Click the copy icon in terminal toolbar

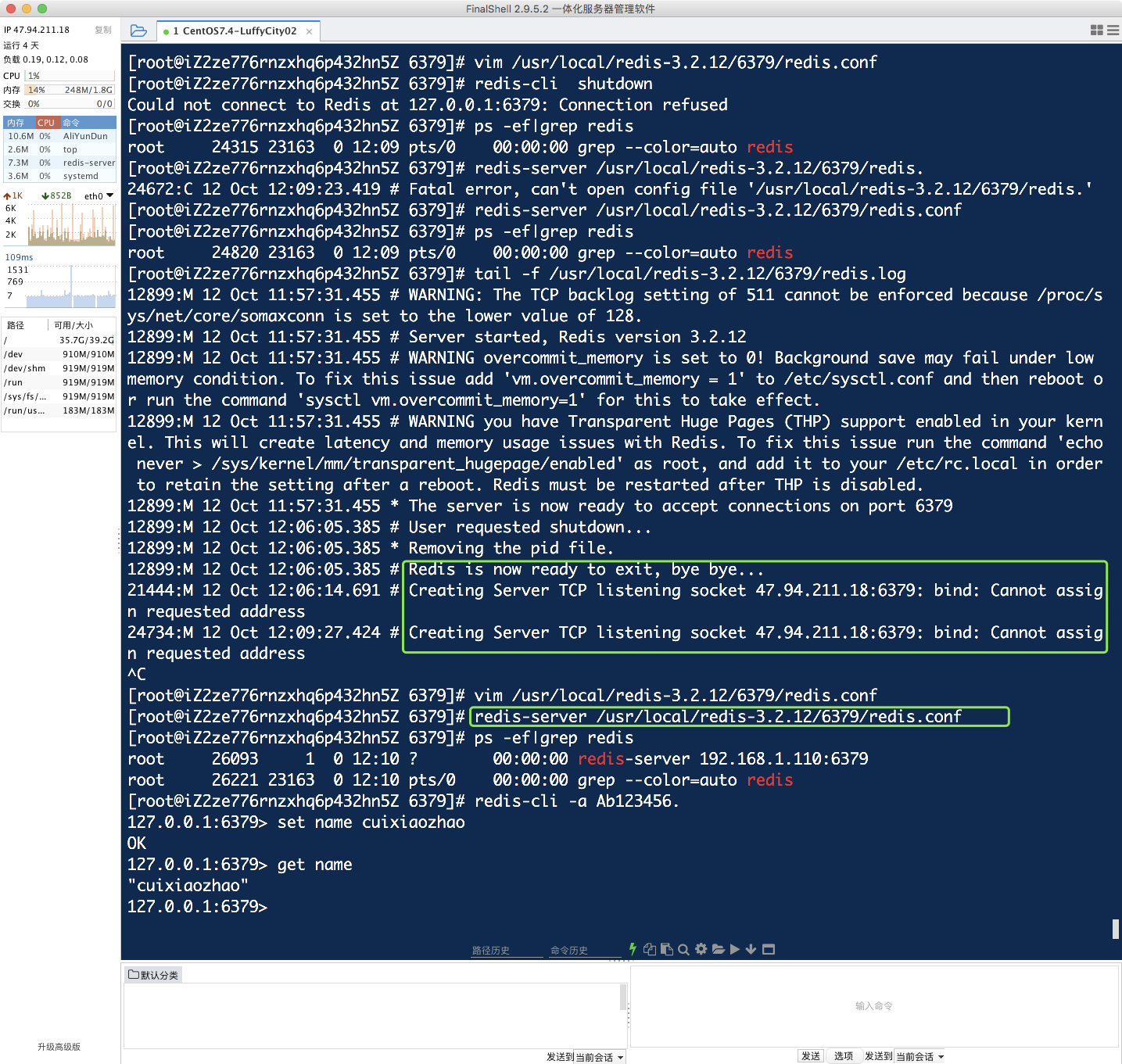tap(650, 949)
